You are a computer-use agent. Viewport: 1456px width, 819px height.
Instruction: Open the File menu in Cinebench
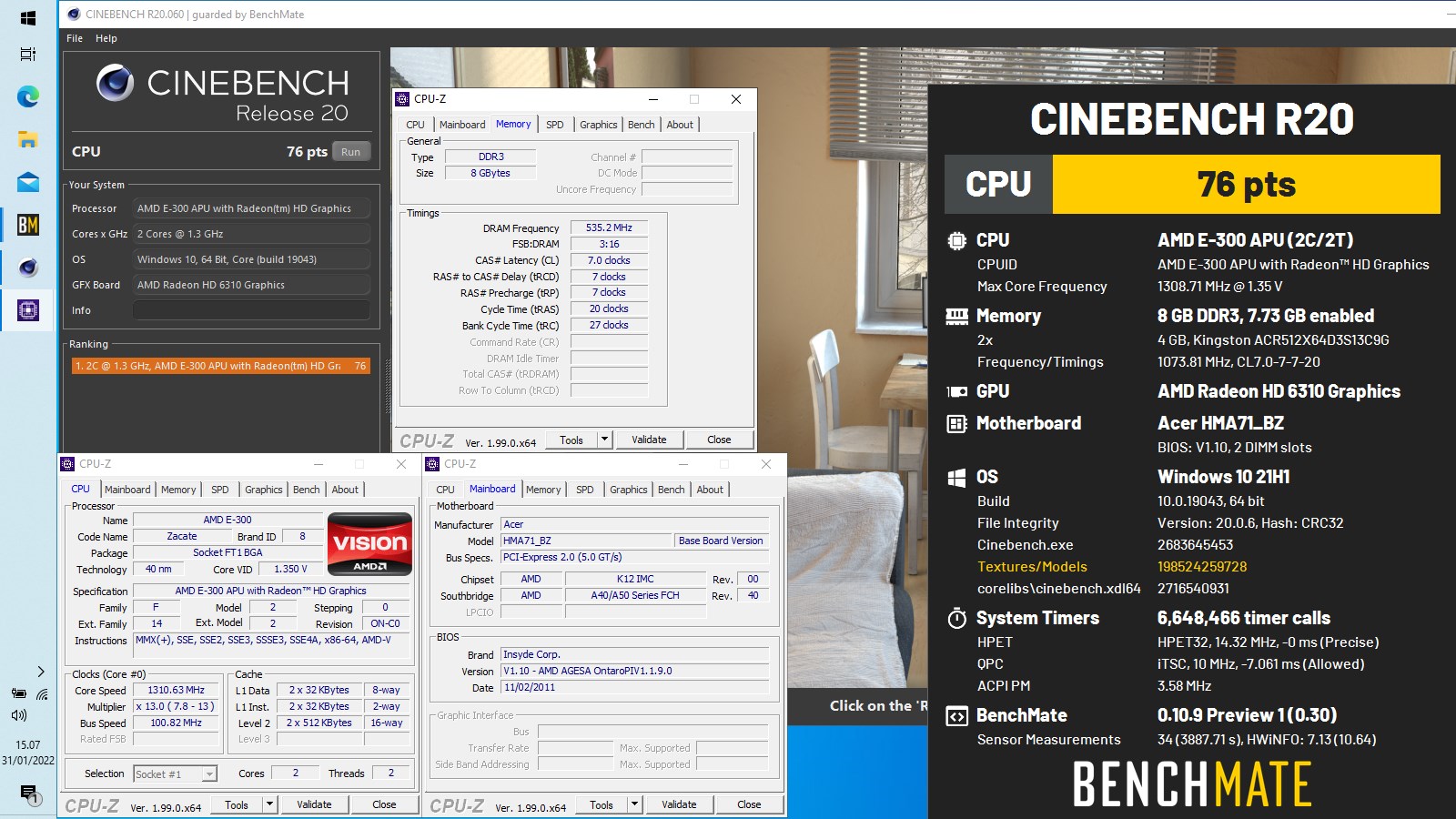(75, 38)
